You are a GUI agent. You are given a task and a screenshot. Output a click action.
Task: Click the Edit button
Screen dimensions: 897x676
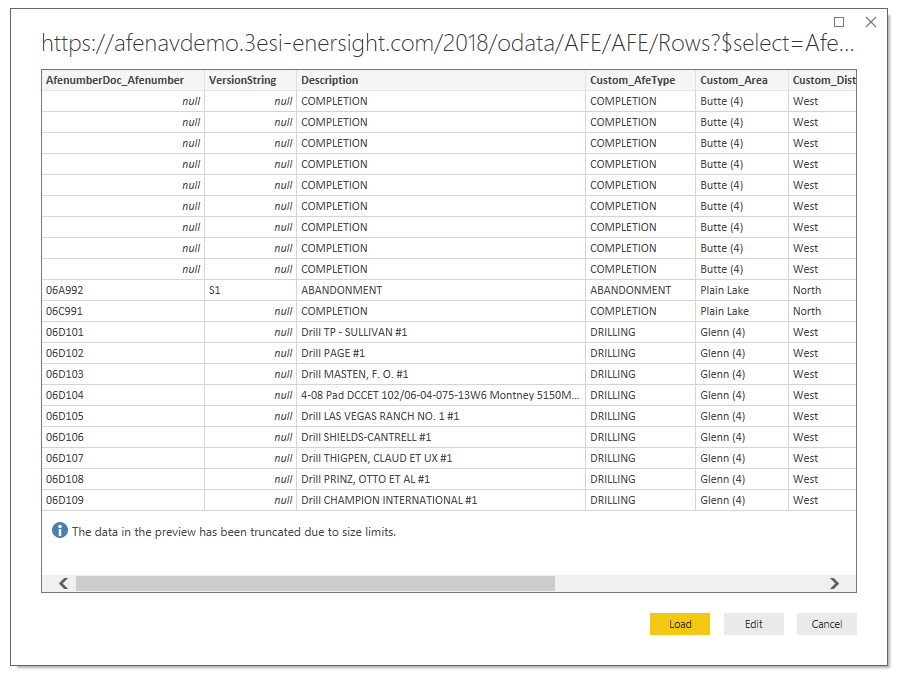click(x=753, y=624)
